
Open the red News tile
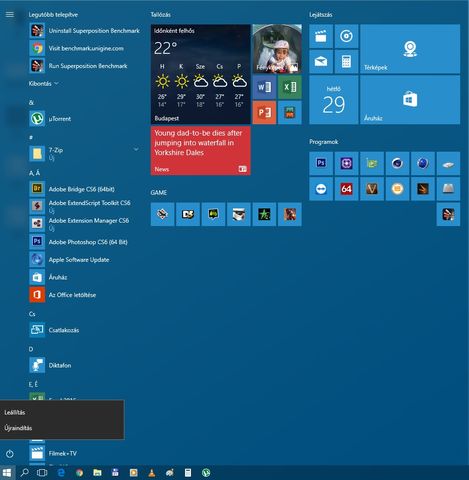click(x=200, y=151)
